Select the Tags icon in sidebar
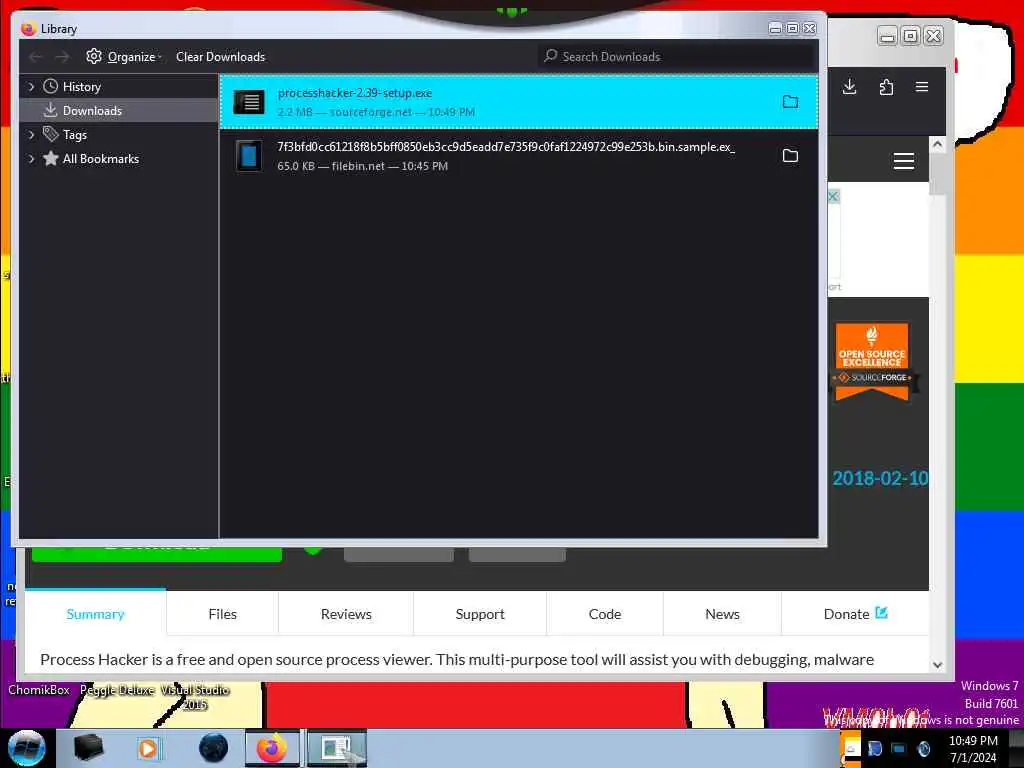Screen dimensions: 1024x768 coord(50,134)
